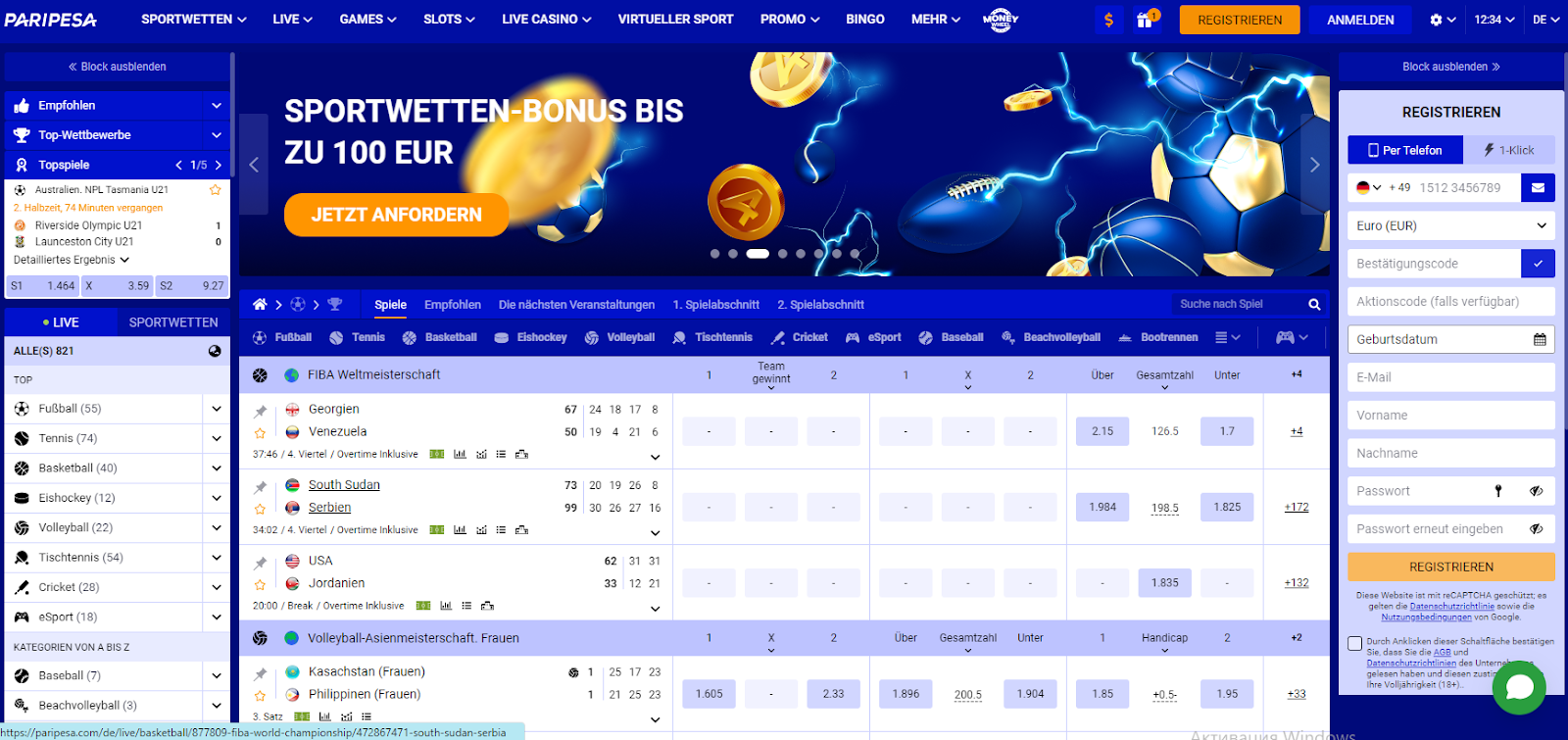Favorite the USA vs Jordanien star
Image resolution: width=1568 pixels, height=740 pixels.
point(260,585)
